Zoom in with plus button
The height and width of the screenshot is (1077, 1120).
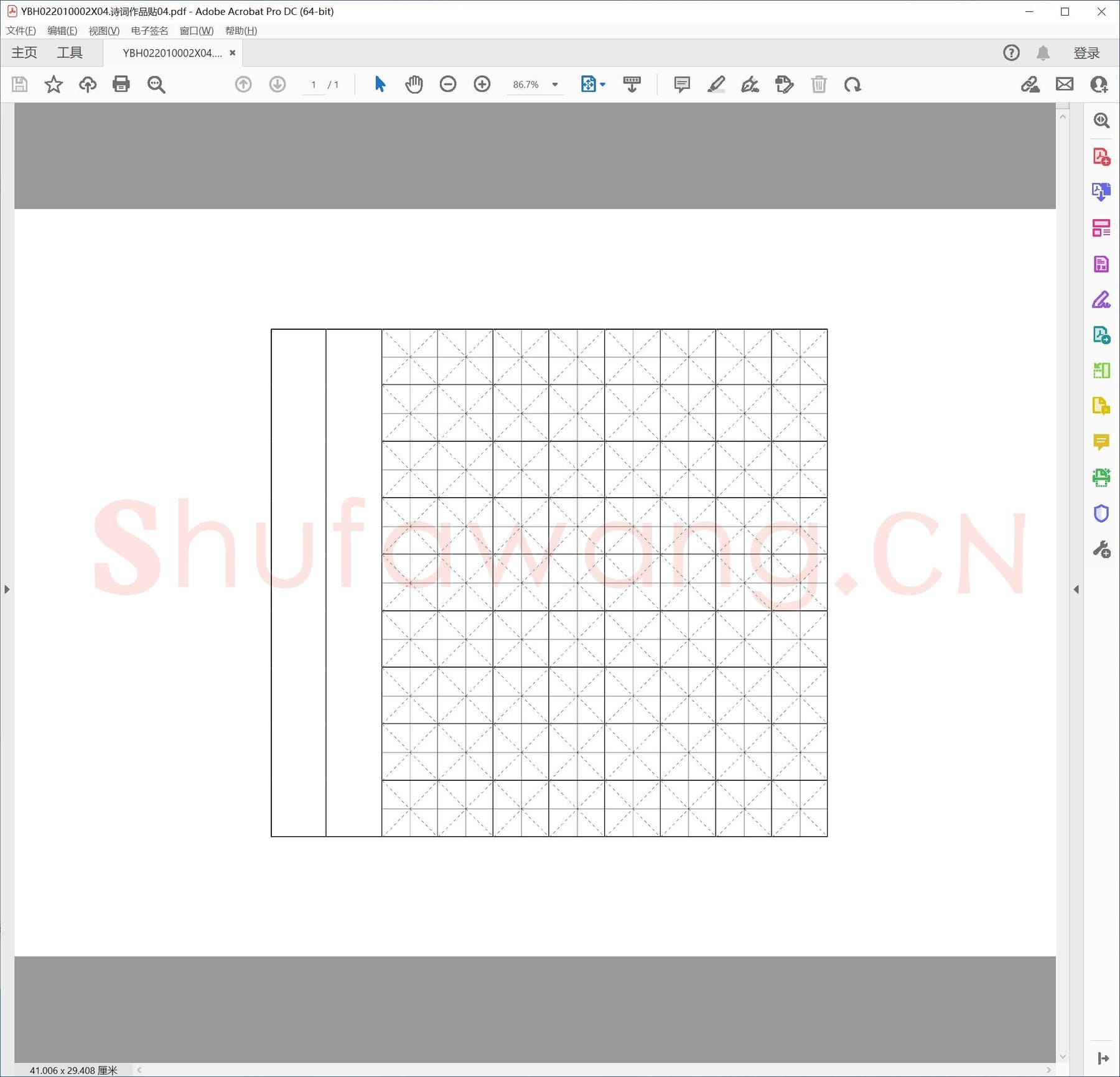(x=482, y=84)
